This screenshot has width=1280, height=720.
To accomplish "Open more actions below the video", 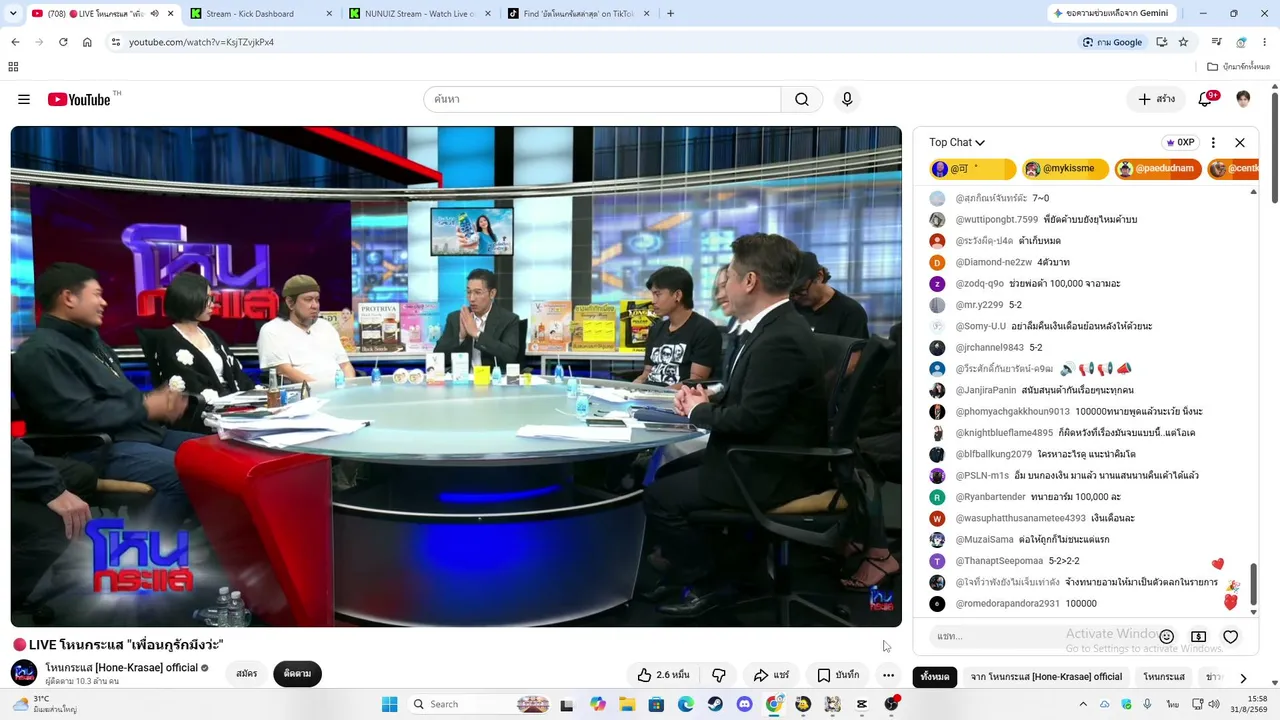I will [888, 675].
